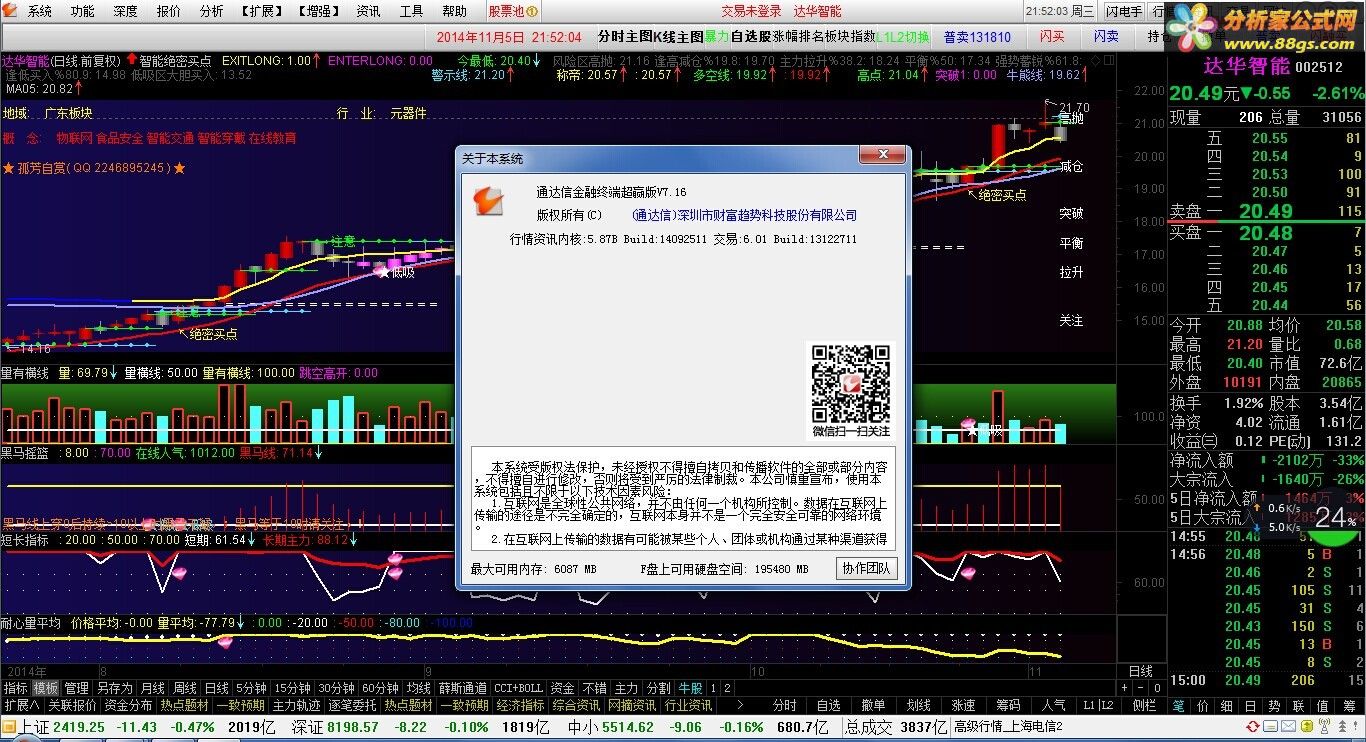Select the 15分钟 period
The height and width of the screenshot is (742, 1366).
pos(292,689)
